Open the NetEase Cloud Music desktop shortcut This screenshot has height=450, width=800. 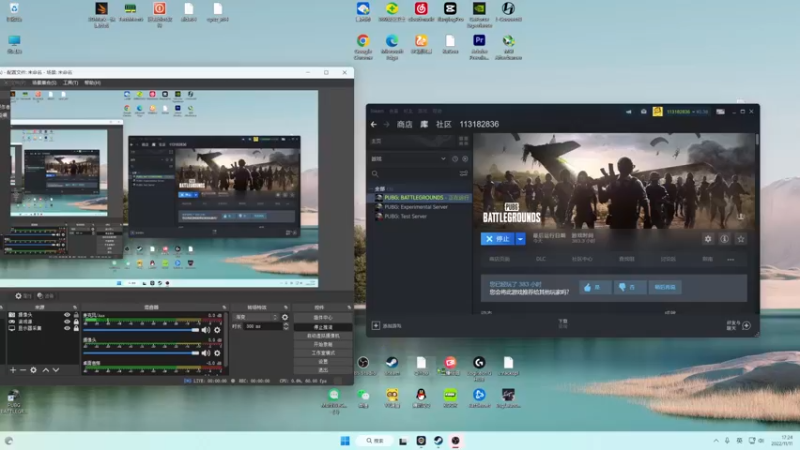click(421, 12)
